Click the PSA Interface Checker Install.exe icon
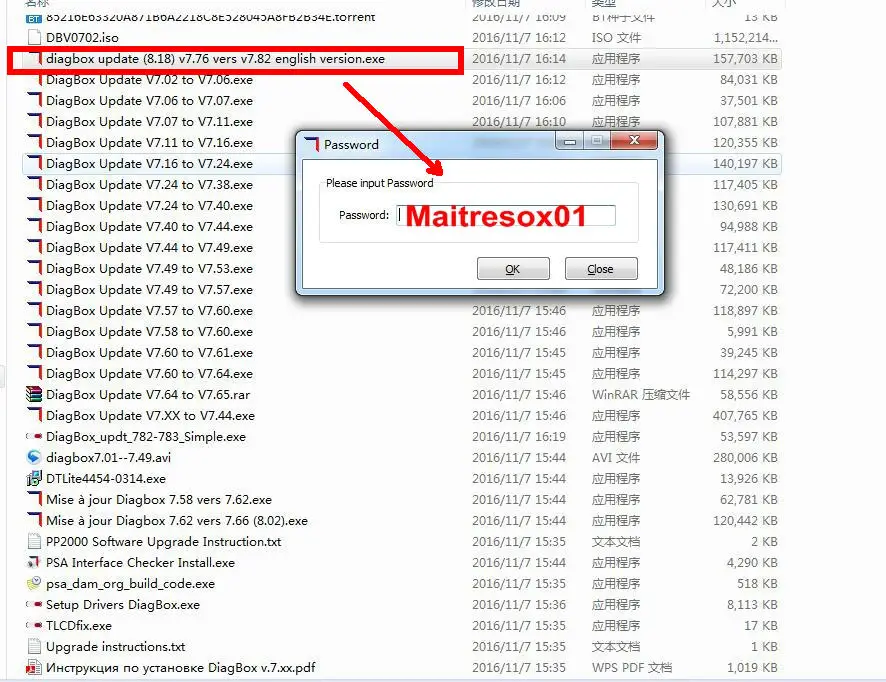The image size is (886, 682). 34,562
